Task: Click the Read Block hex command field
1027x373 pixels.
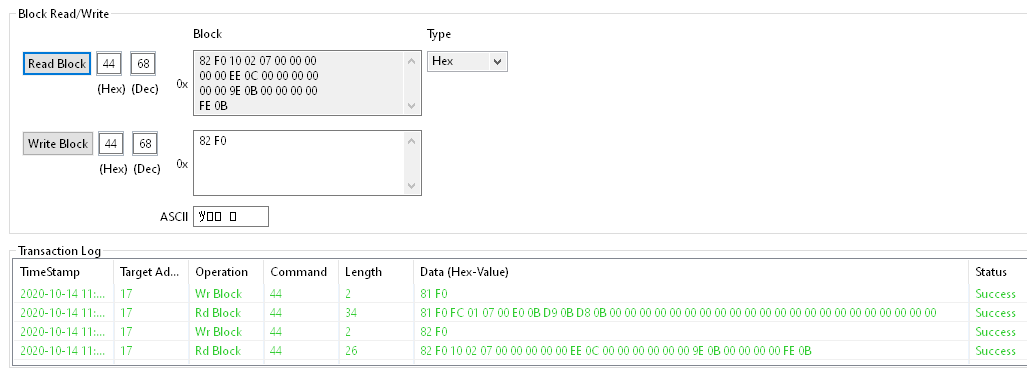Action: (x=109, y=64)
